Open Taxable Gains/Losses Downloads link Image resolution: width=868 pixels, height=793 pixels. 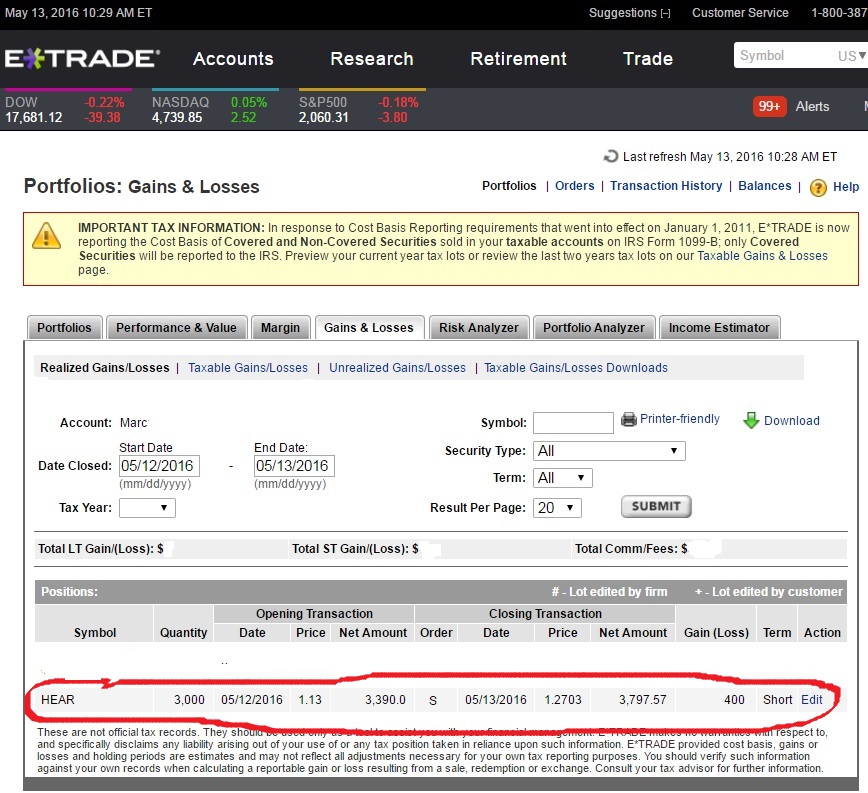coord(576,368)
